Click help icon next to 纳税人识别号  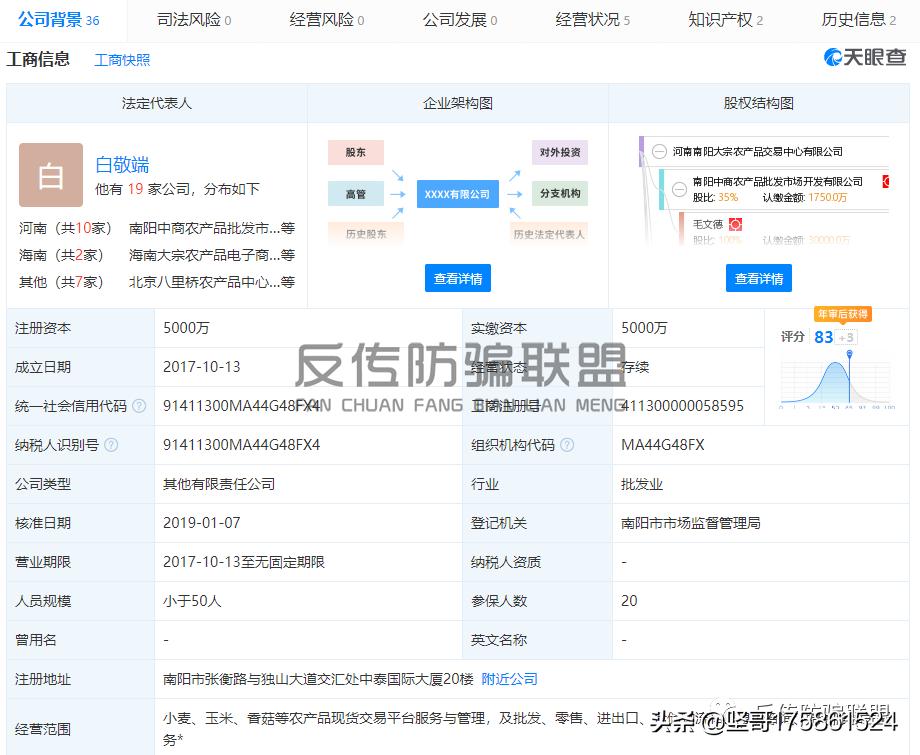[x=111, y=445]
